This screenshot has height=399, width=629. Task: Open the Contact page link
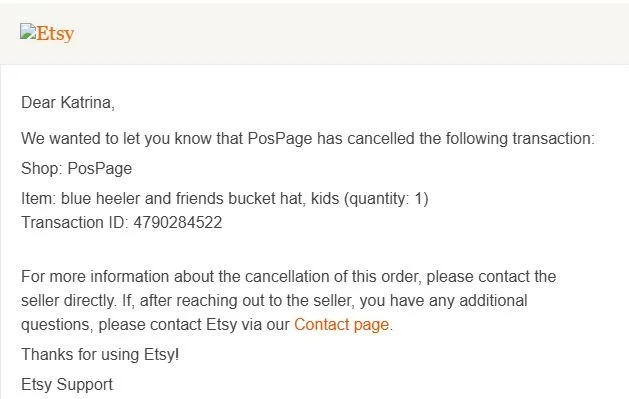341,324
